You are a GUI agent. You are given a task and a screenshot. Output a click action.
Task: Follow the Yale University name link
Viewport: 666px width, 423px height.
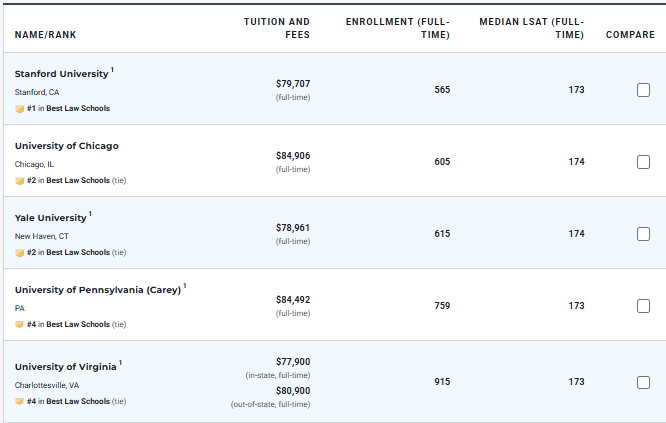point(50,218)
